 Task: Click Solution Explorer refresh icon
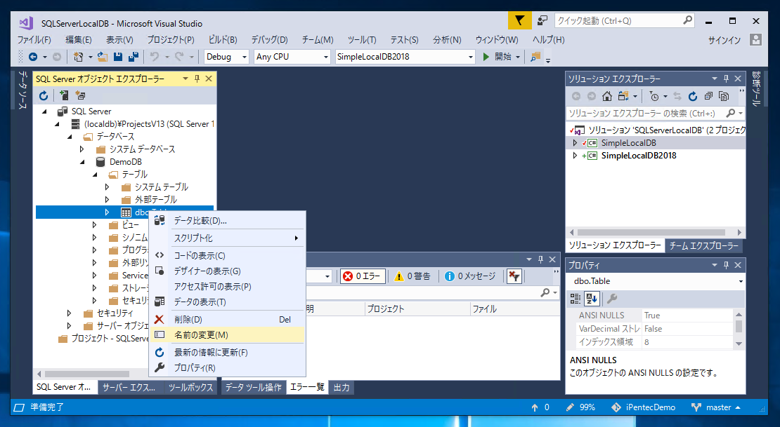pyautogui.click(x=693, y=96)
